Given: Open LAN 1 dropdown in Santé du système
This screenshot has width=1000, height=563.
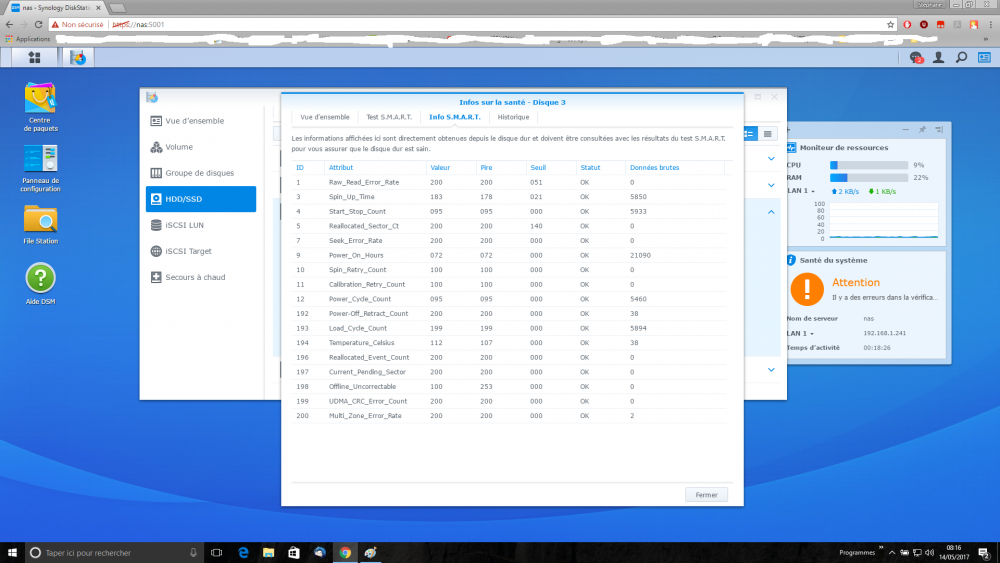Looking at the screenshot, I should pos(800,333).
